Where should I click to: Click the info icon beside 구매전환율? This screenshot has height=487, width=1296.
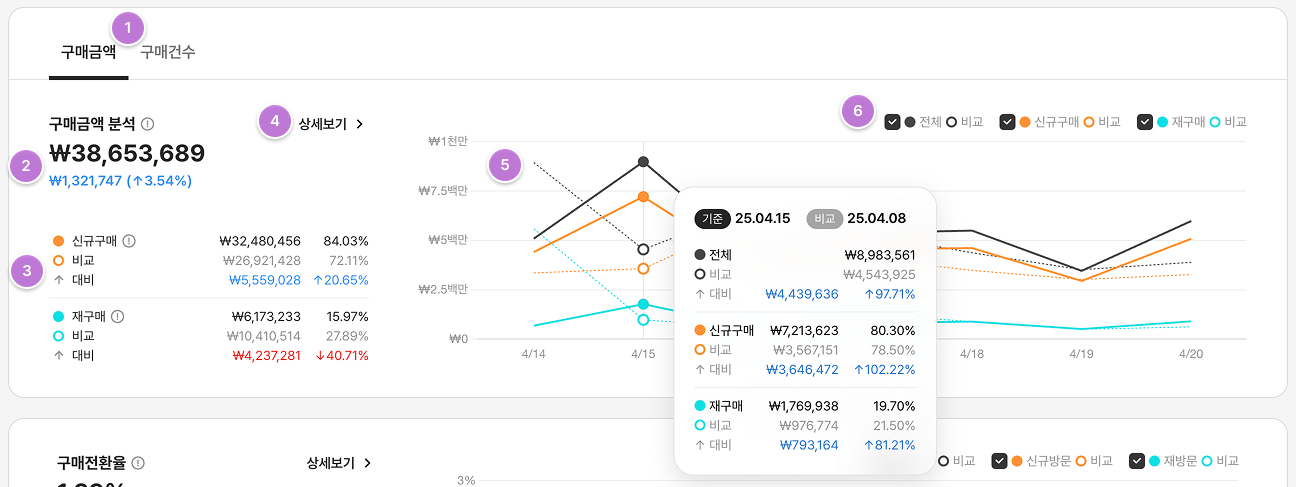point(138,463)
